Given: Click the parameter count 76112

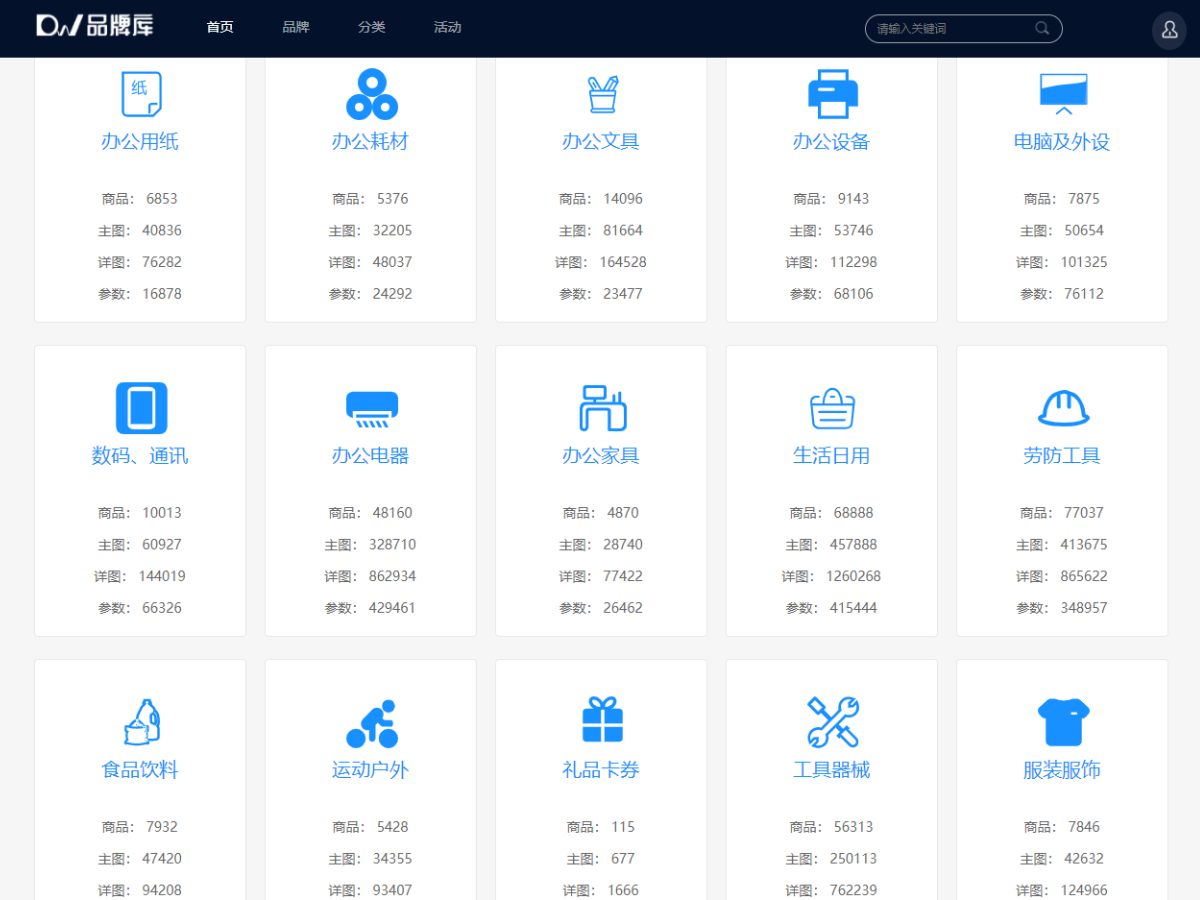Looking at the screenshot, I should pos(1084,294).
